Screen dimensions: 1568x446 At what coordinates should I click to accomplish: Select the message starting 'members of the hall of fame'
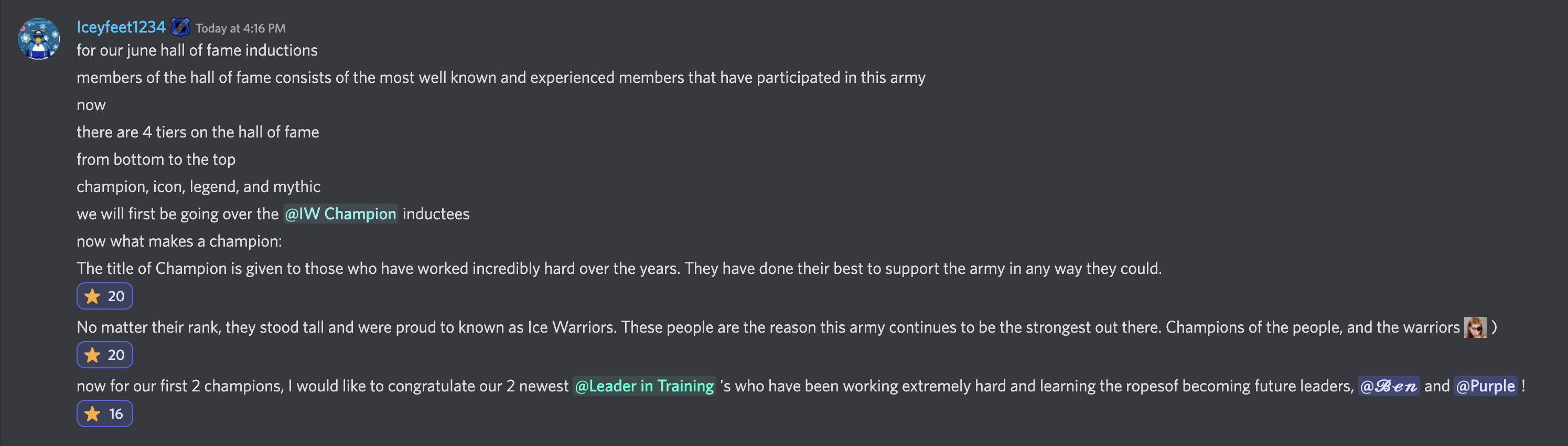click(500, 78)
